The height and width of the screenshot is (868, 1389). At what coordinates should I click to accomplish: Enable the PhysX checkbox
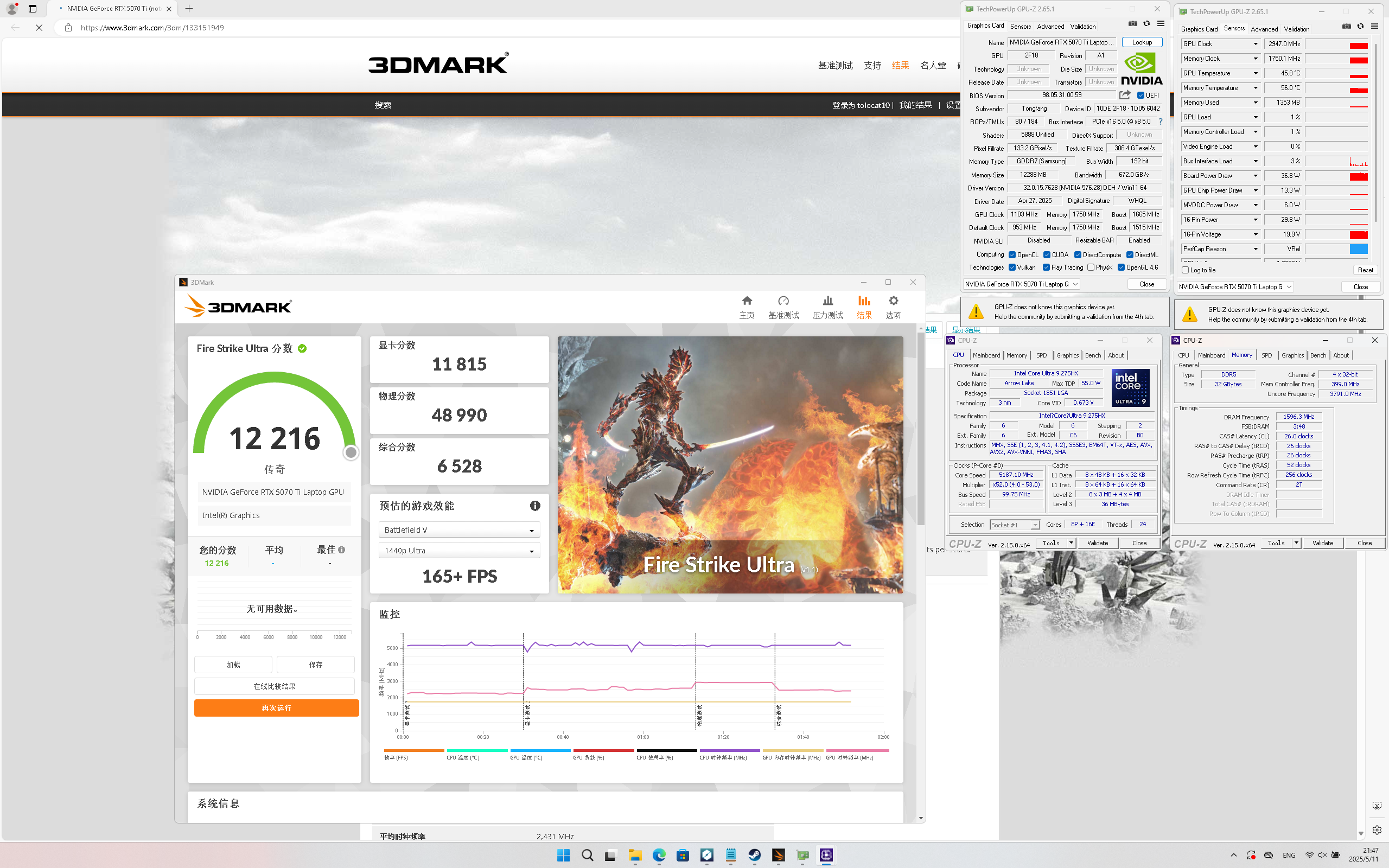(x=1091, y=267)
